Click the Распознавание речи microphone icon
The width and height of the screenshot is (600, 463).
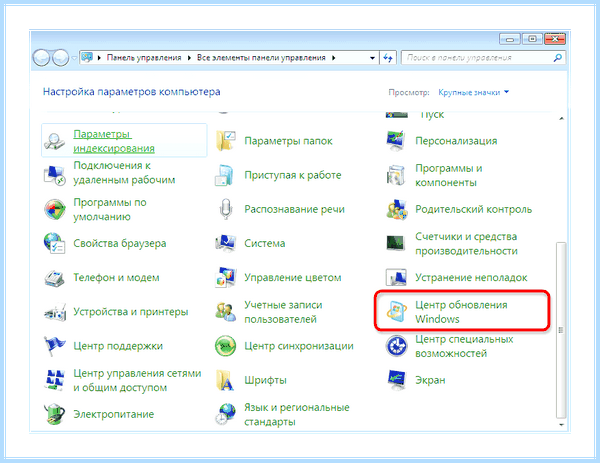click(x=225, y=209)
